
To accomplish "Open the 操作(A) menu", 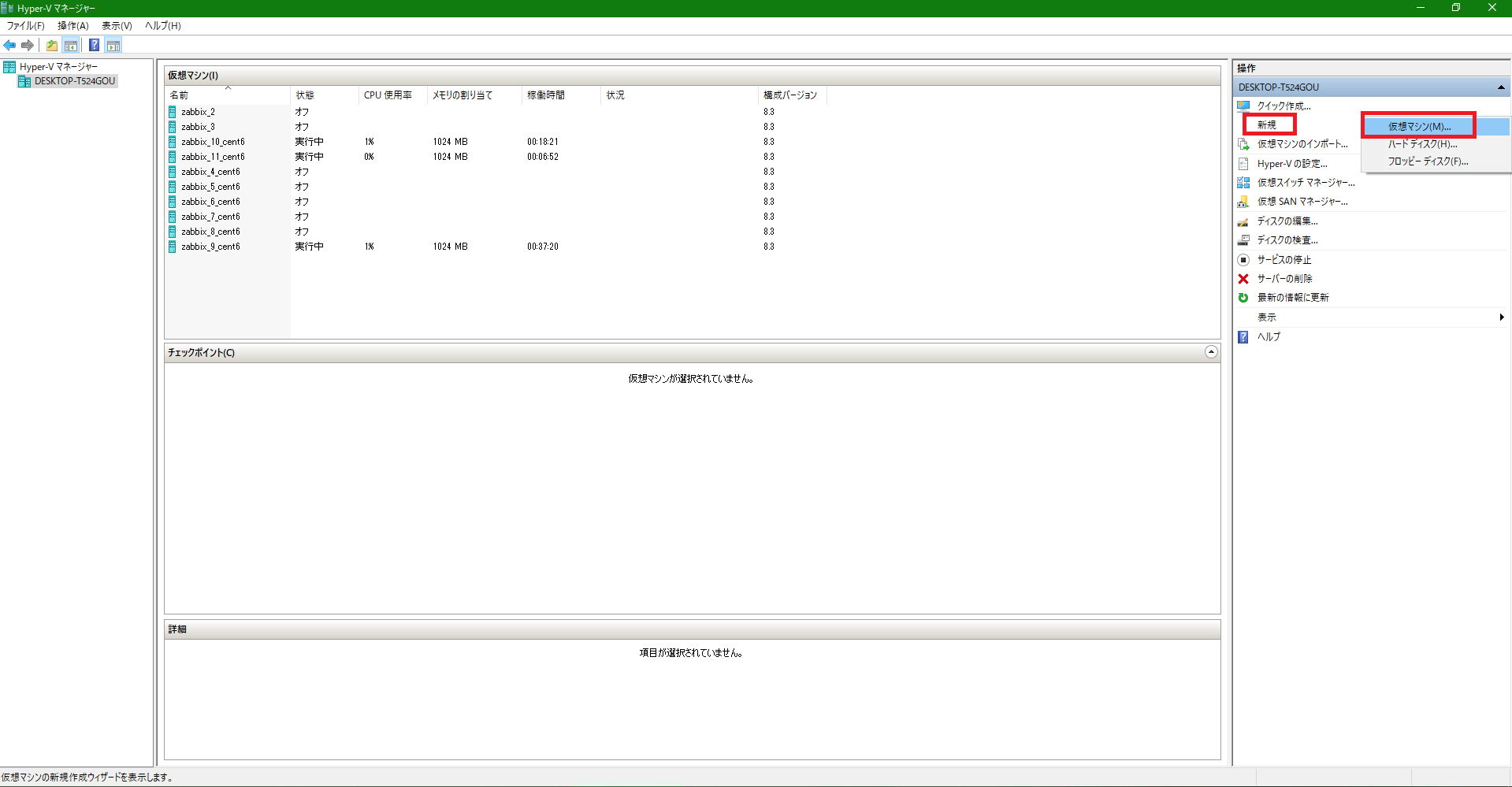I will coord(73,26).
